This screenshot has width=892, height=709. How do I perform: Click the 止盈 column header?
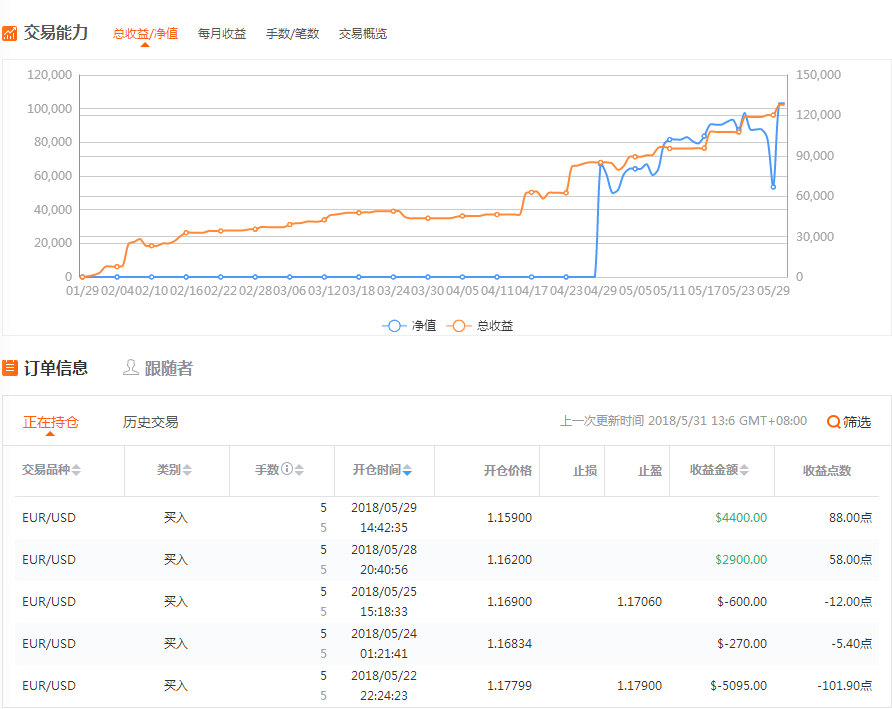pyautogui.click(x=650, y=471)
